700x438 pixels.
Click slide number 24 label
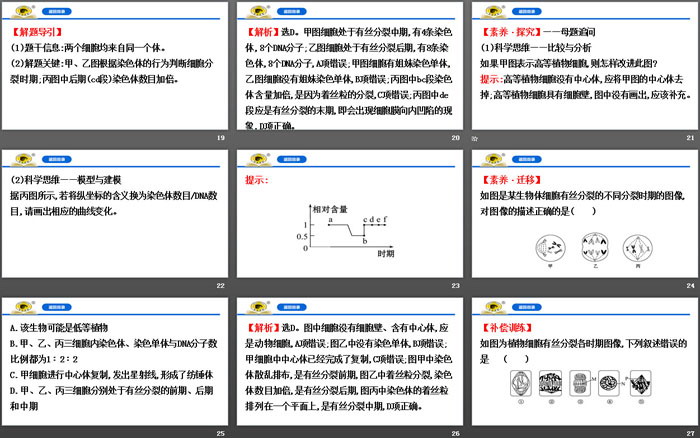tap(691, 285)
